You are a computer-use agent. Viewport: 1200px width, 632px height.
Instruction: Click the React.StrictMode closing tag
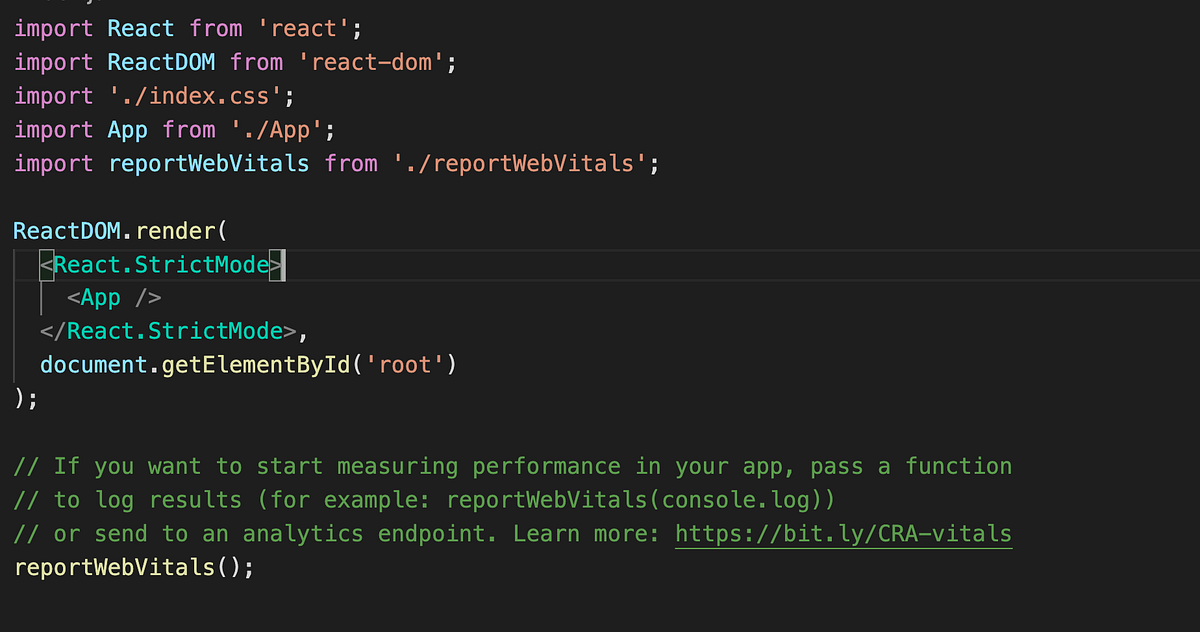pos(172,330)
